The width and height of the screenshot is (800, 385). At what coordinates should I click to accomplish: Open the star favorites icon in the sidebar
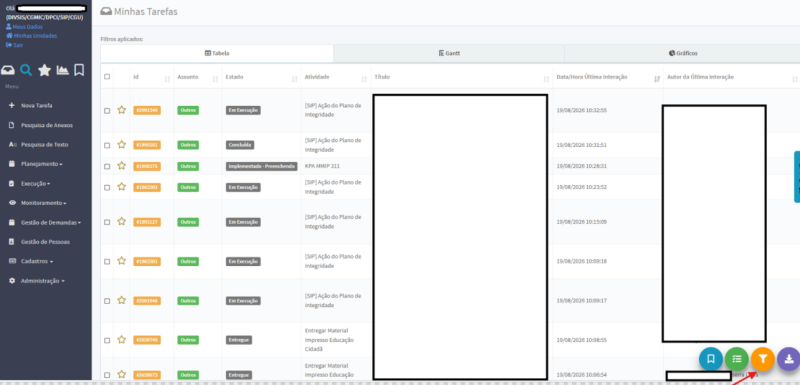[44, 70]
